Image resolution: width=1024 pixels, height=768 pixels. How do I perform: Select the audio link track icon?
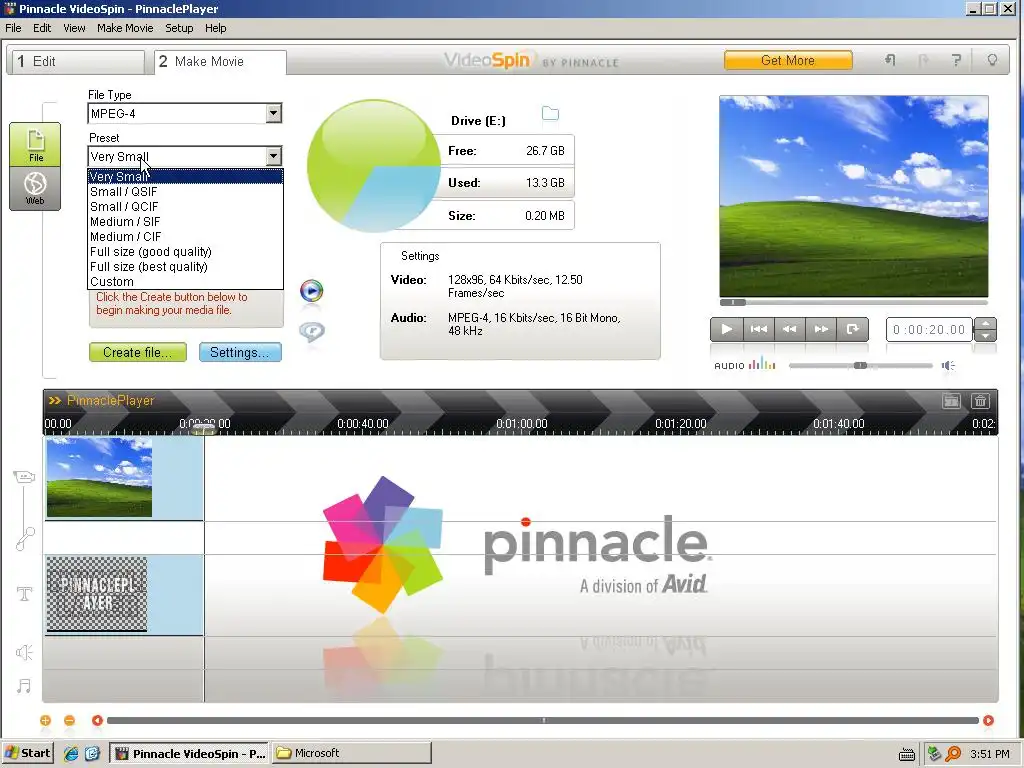(x=25, y=539)
